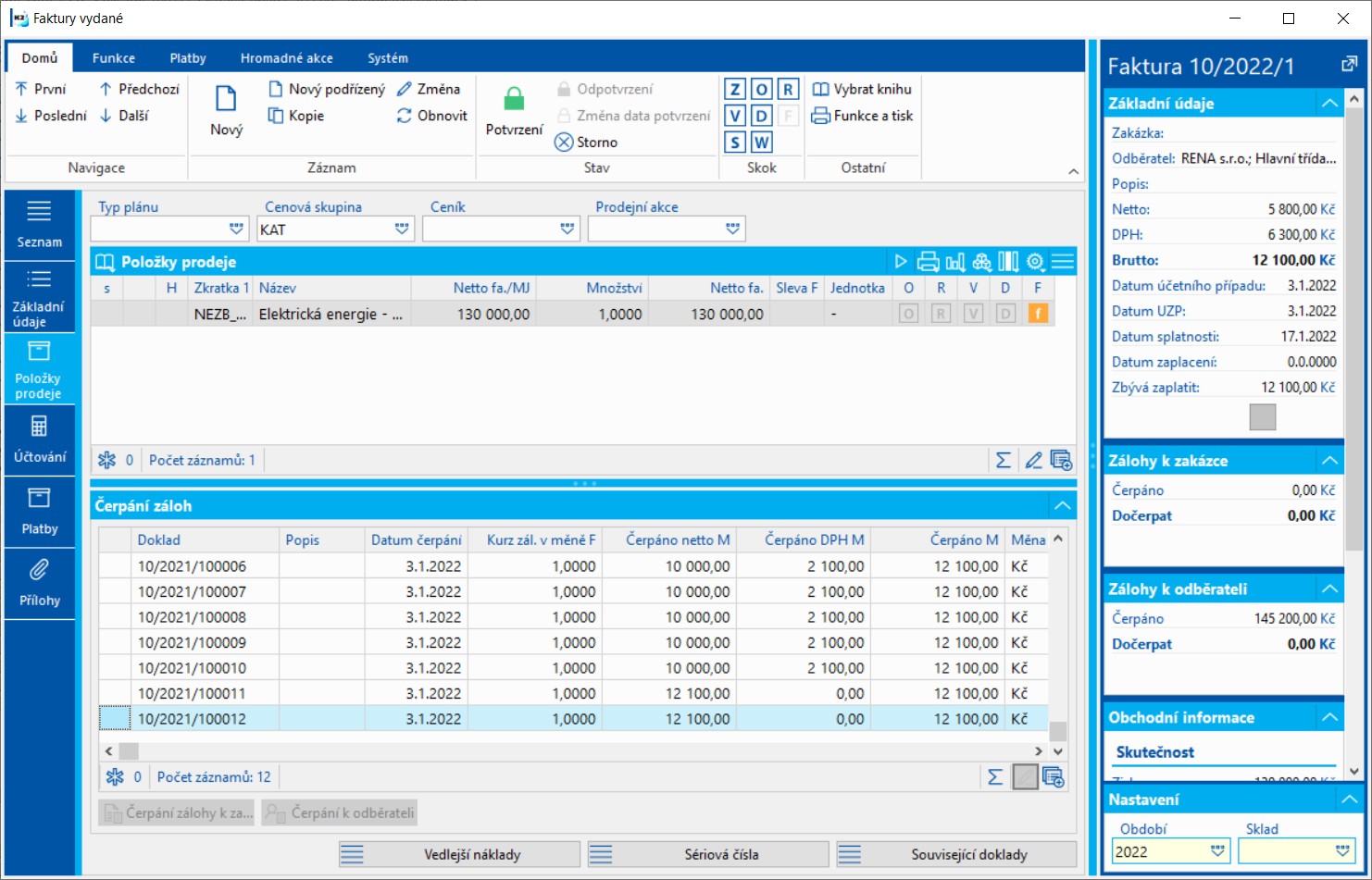Click the Storno circle-x icon

pos(564,142)
